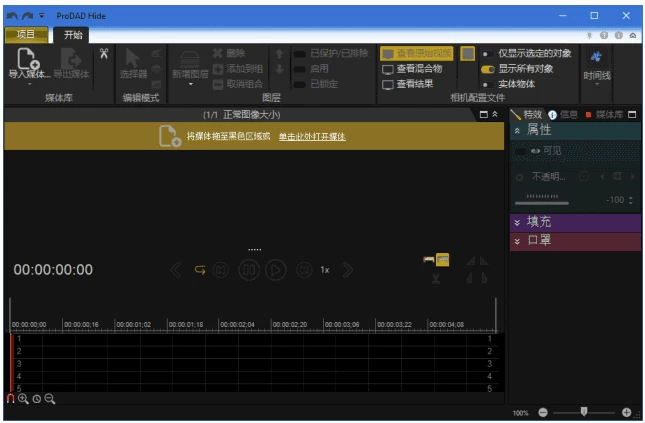
Task: Open the Timeline (时间线) tool
Action: [597, 62]
